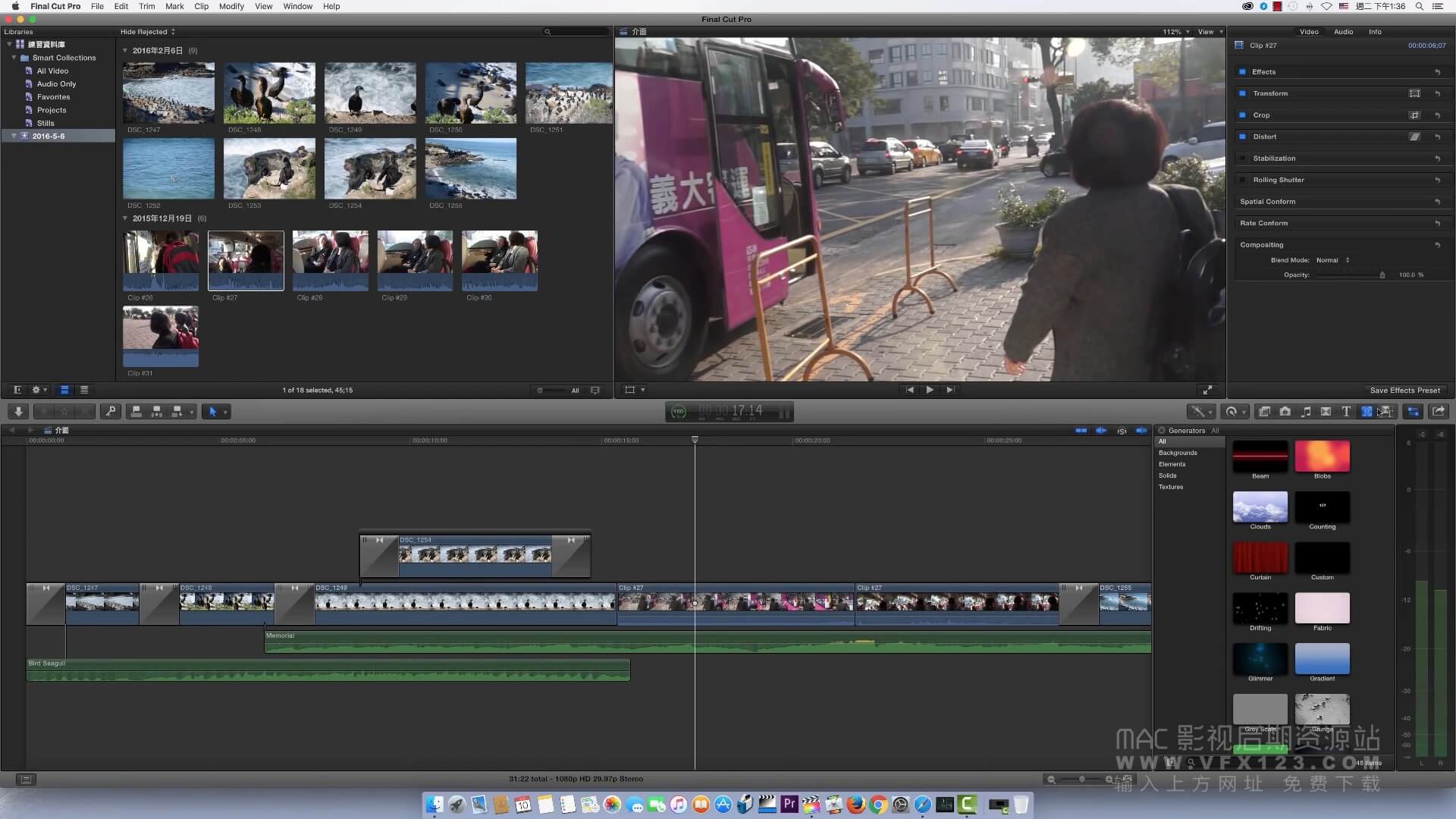Screen dimensions: 1456x819
Task: Show the Photos browser camera icon
Action: 1285,412
